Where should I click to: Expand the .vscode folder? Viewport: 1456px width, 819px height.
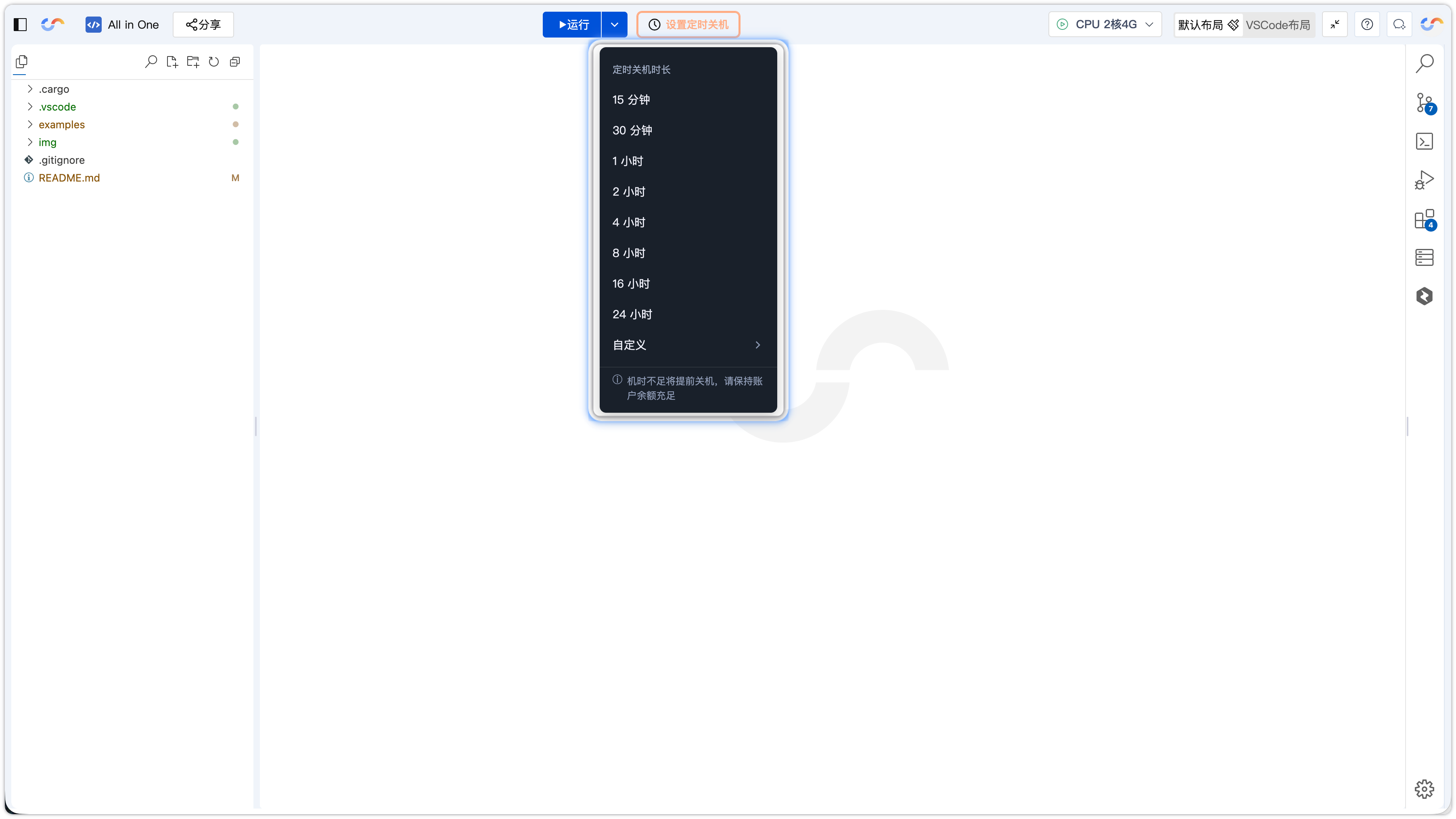click(132, 106)
